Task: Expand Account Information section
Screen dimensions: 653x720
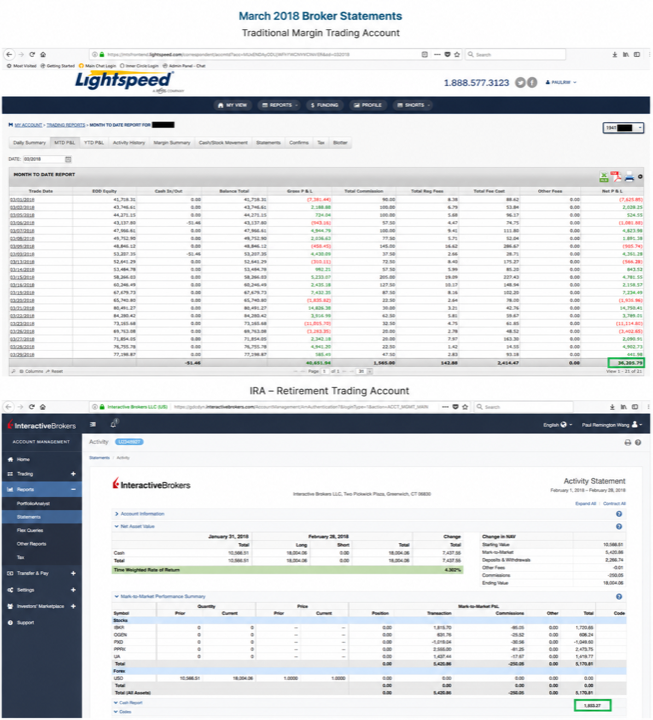Action: click(140, 514)
